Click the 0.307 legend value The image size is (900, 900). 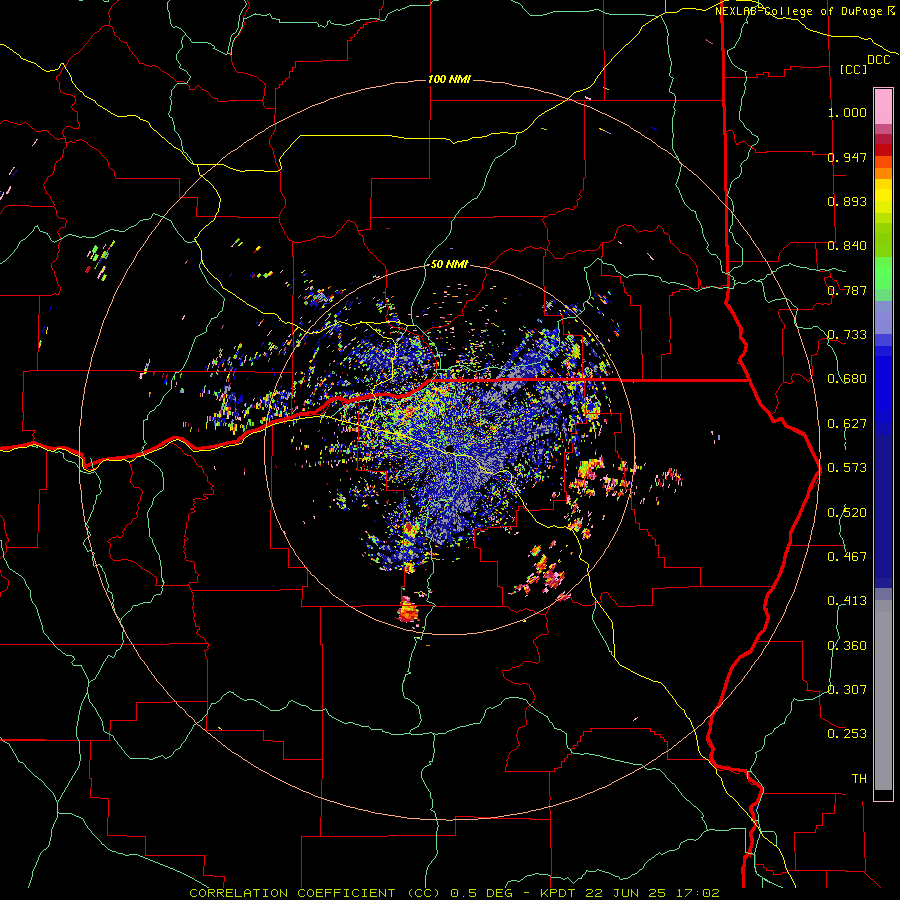[x=847, y=690]
